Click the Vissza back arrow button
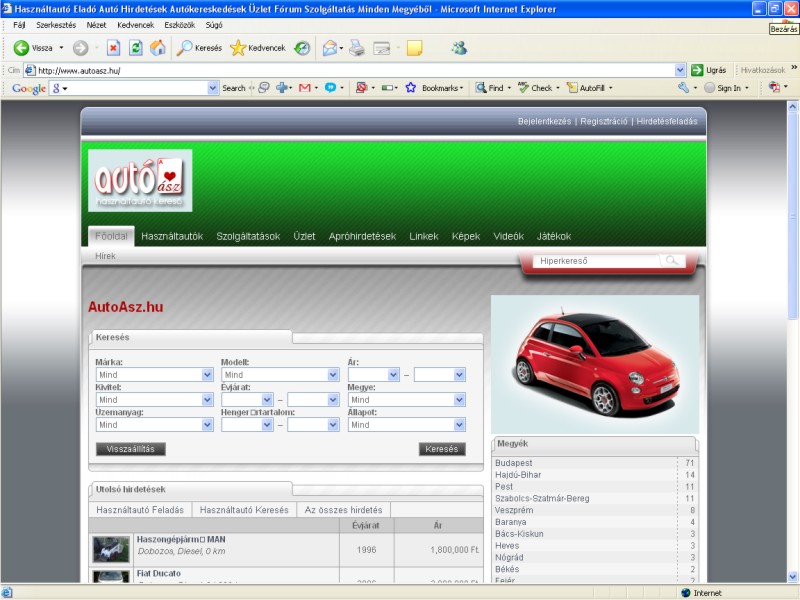The width and height of the screenshot is (800, 600). (32, 47)
